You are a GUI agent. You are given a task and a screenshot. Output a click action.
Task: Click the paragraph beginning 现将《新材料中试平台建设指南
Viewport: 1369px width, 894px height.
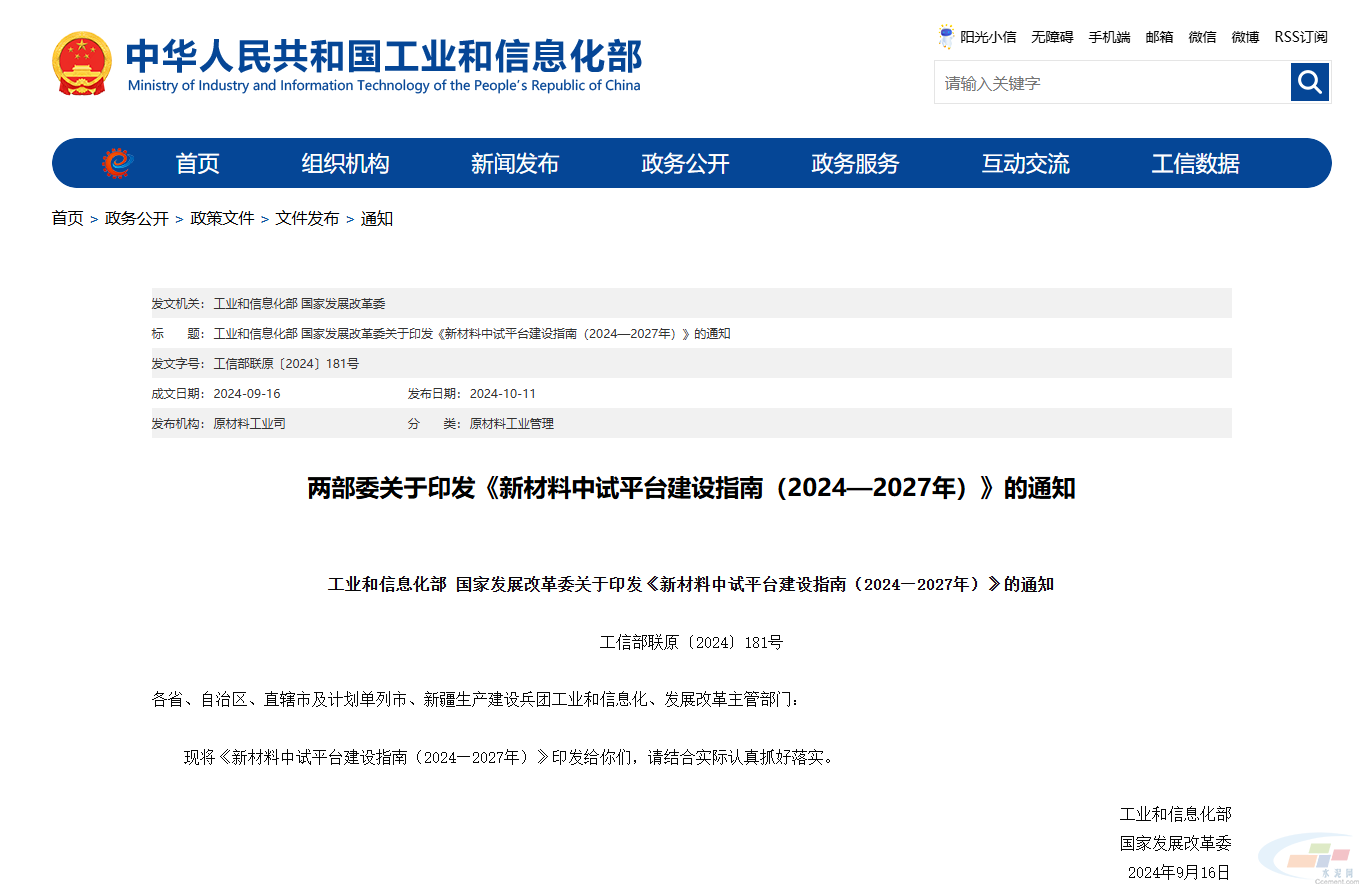tap(508, 757)
